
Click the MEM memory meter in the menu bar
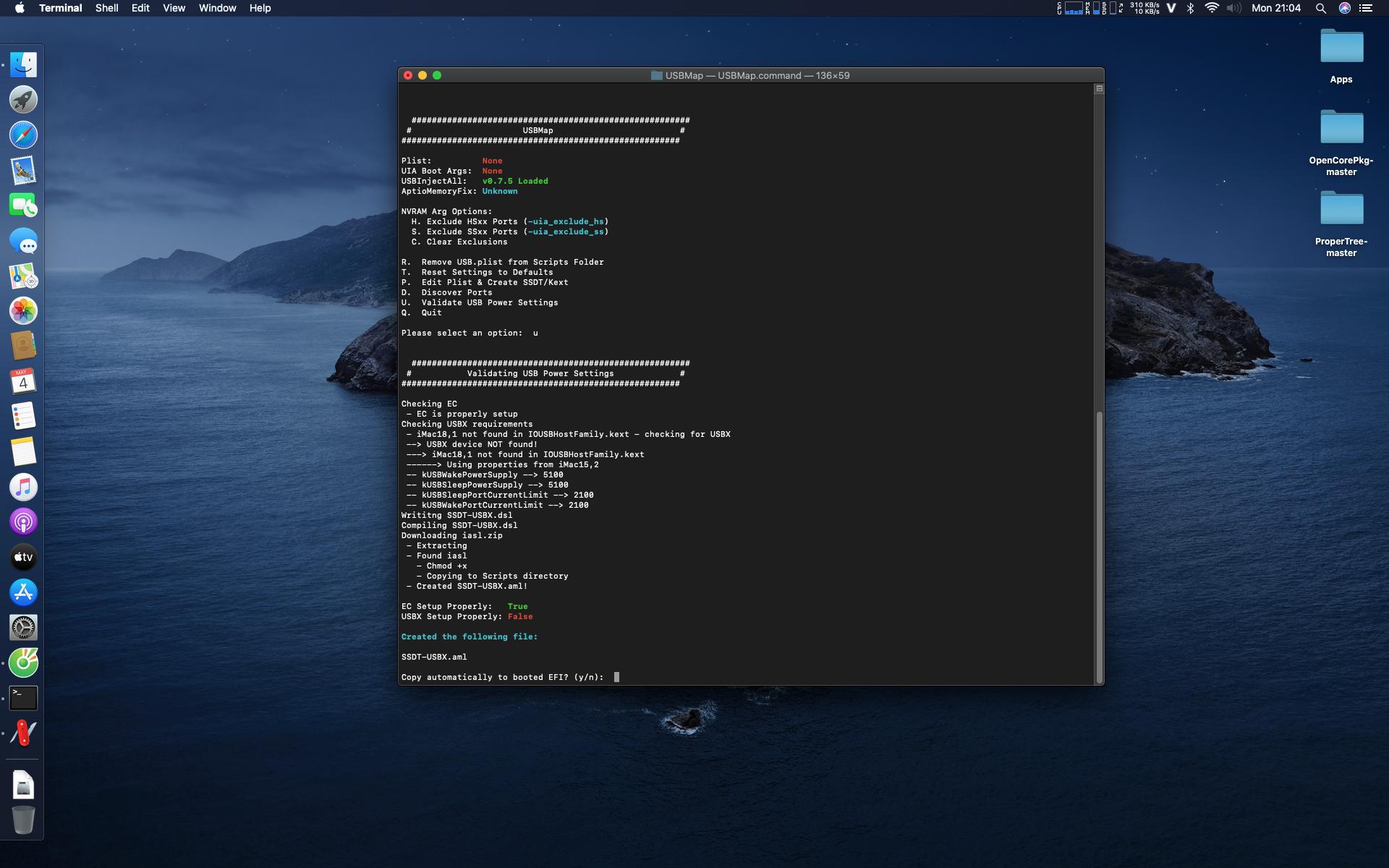click(1092, 8)
